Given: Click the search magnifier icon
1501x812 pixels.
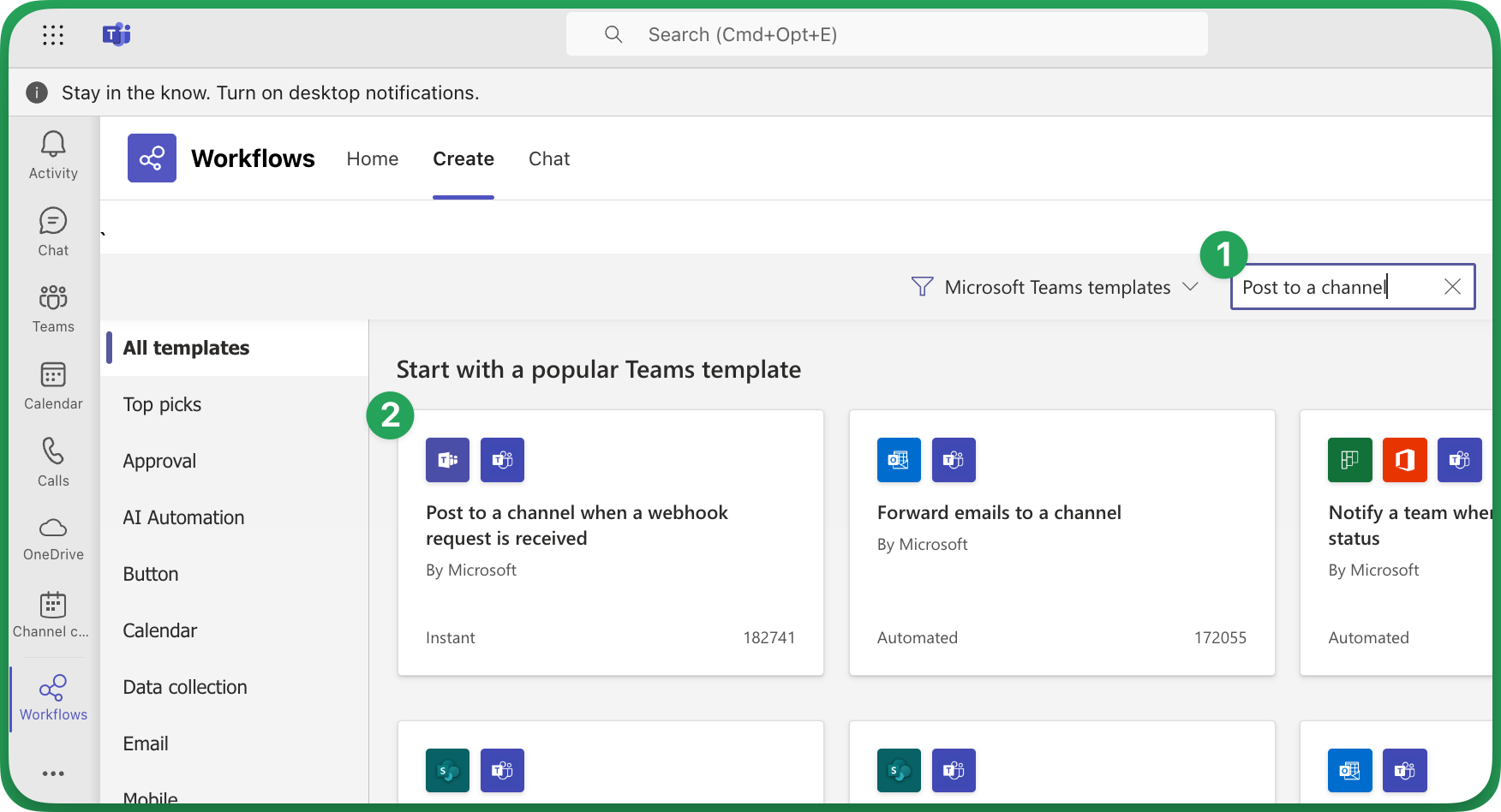Looking at the screenshot, I should [x=613, y=34].
